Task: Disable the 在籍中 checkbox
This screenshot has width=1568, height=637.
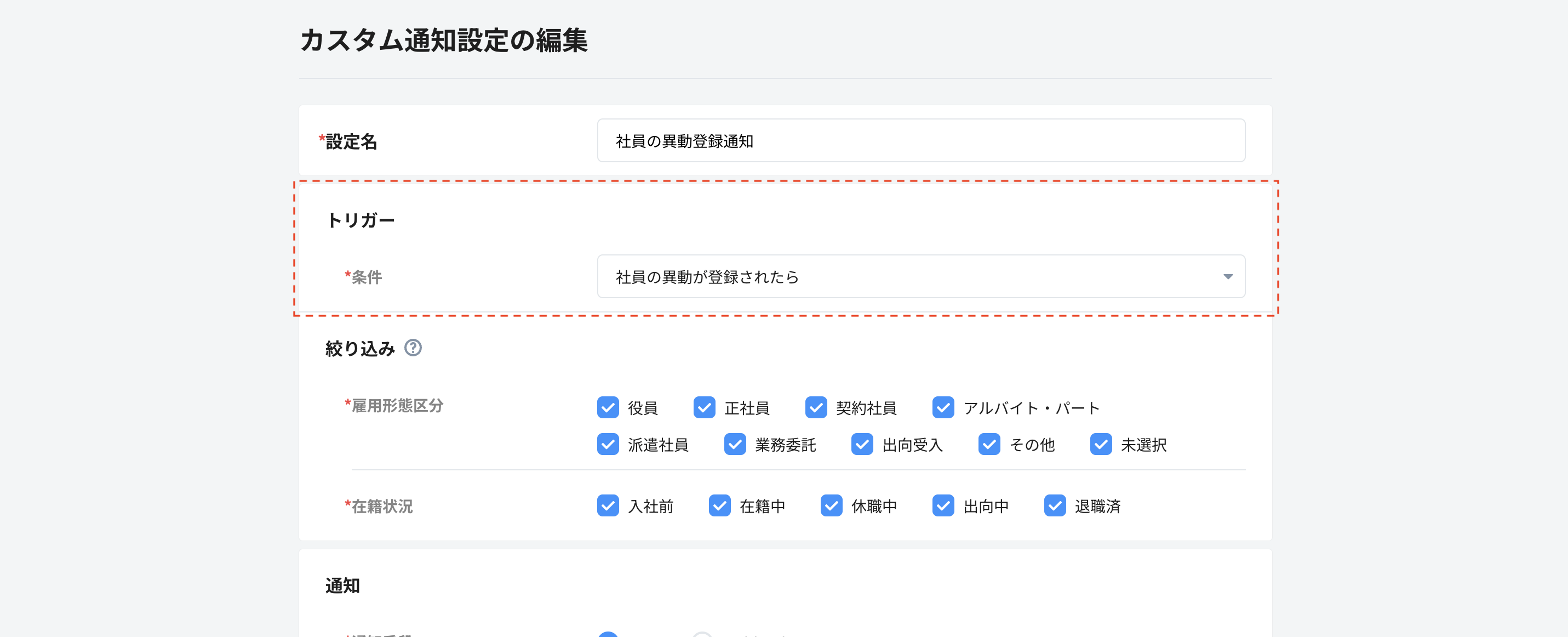Action: coord(719,505)
